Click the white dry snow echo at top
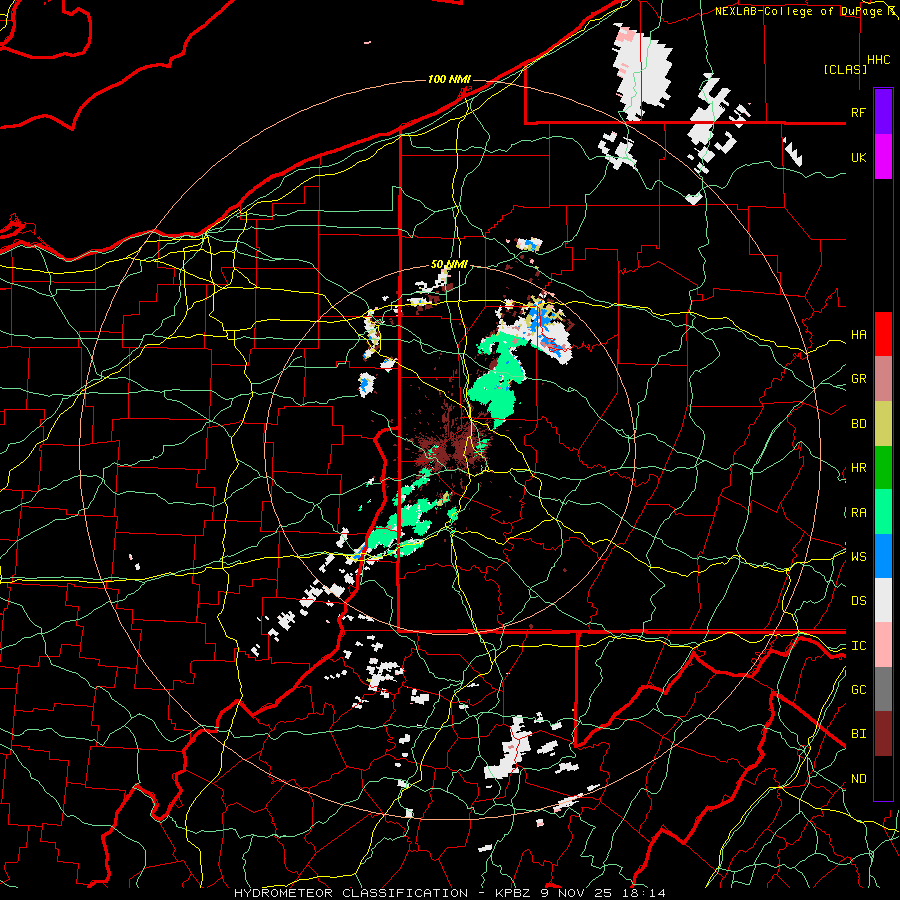Viewport: 900px width, 900px height. pyautogui.click(x=642, y=72)
